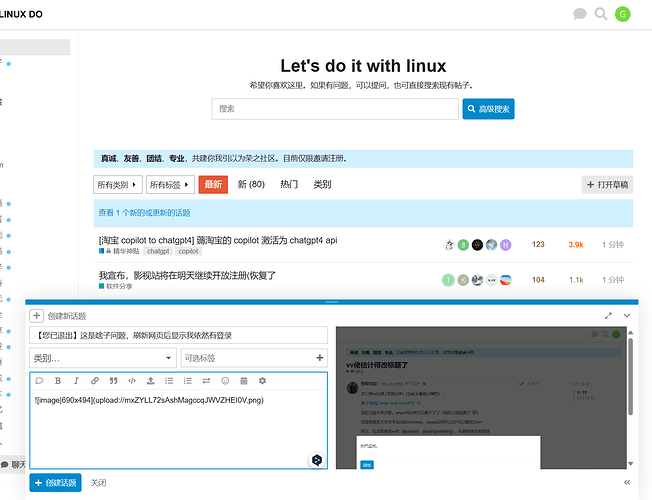
Task: Click view count 3.9k on the first topic
Action: 576,245
